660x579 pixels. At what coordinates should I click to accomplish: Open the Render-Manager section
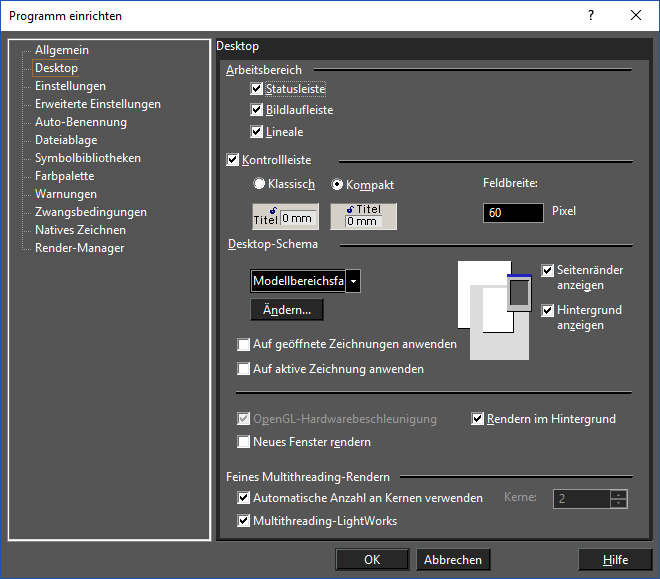tap(80, 248)
